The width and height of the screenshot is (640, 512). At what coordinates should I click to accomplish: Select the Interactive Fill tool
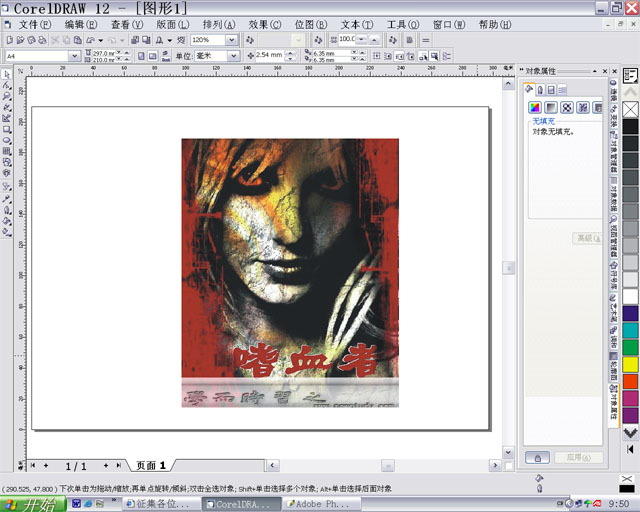tap(7, 232)
